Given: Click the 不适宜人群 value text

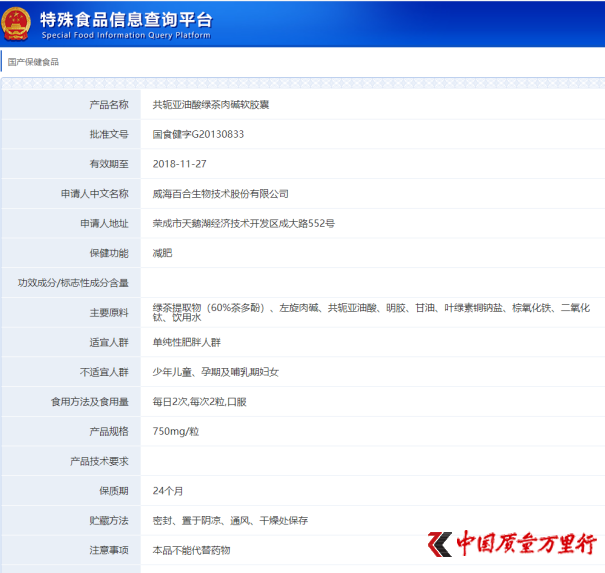Looking at the screenshot, I should tap(216, 372).
